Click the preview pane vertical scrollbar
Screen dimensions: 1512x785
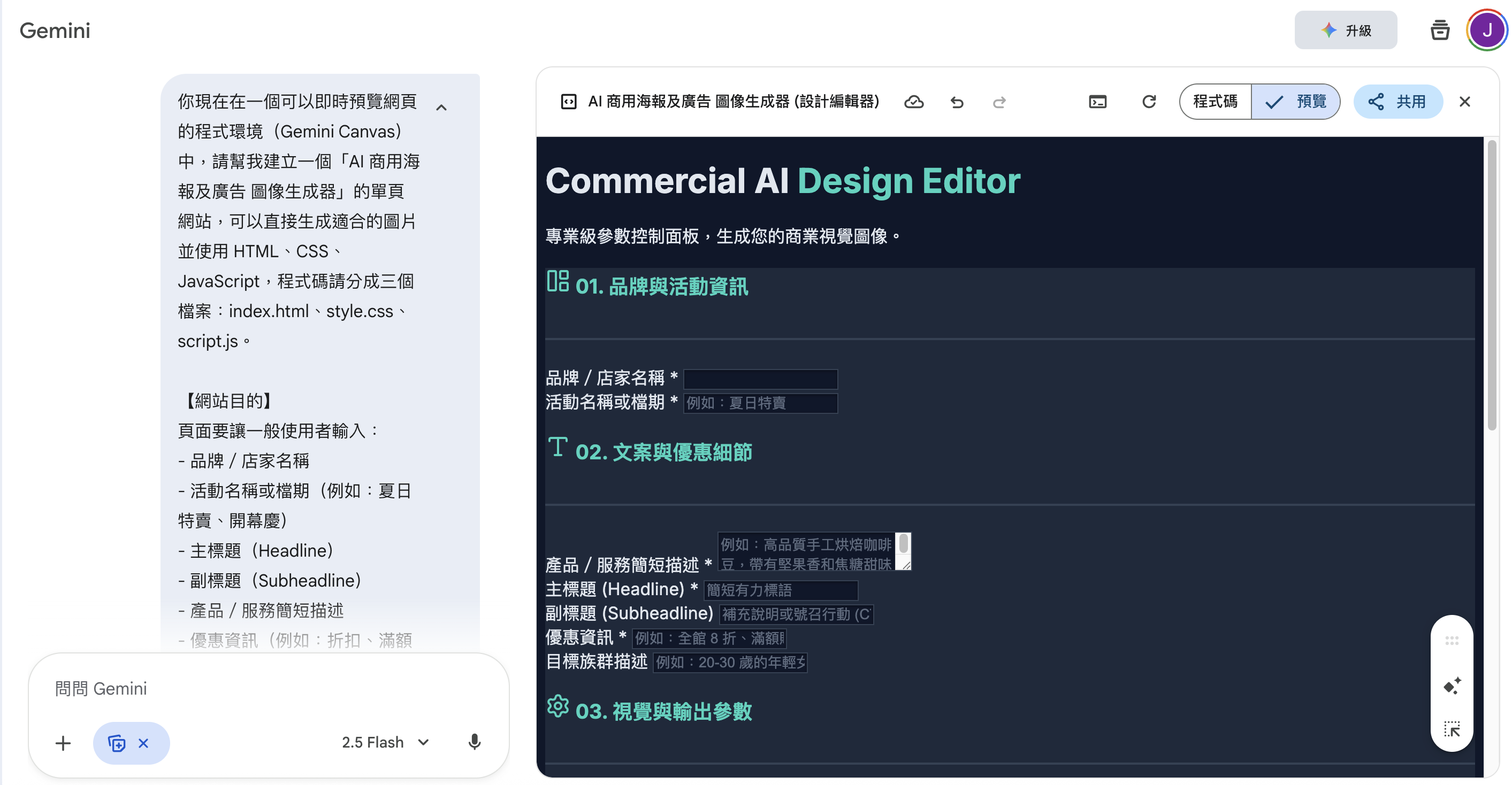1492,286
